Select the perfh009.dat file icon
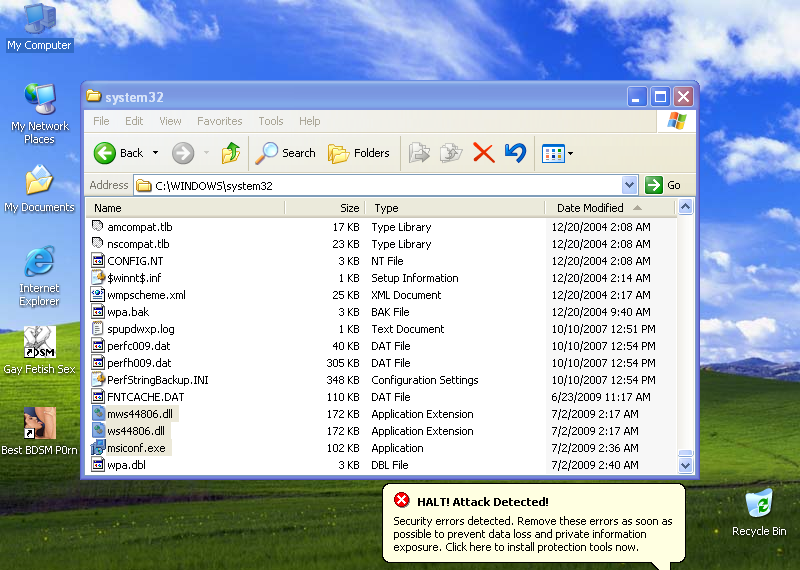 tap(97, 362)
